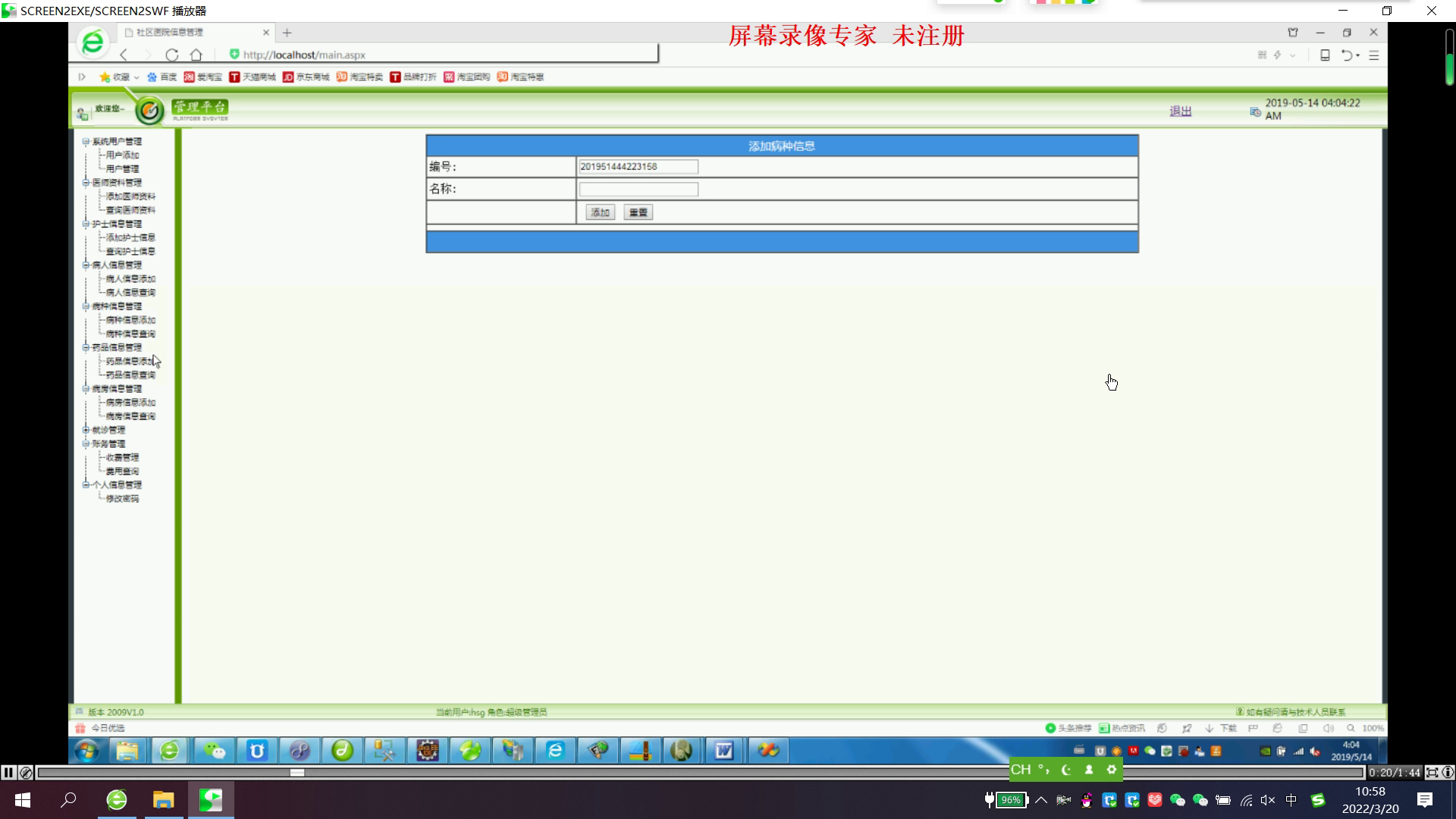
Task: Click the 名称 name input field
Action: coord(638,189)
